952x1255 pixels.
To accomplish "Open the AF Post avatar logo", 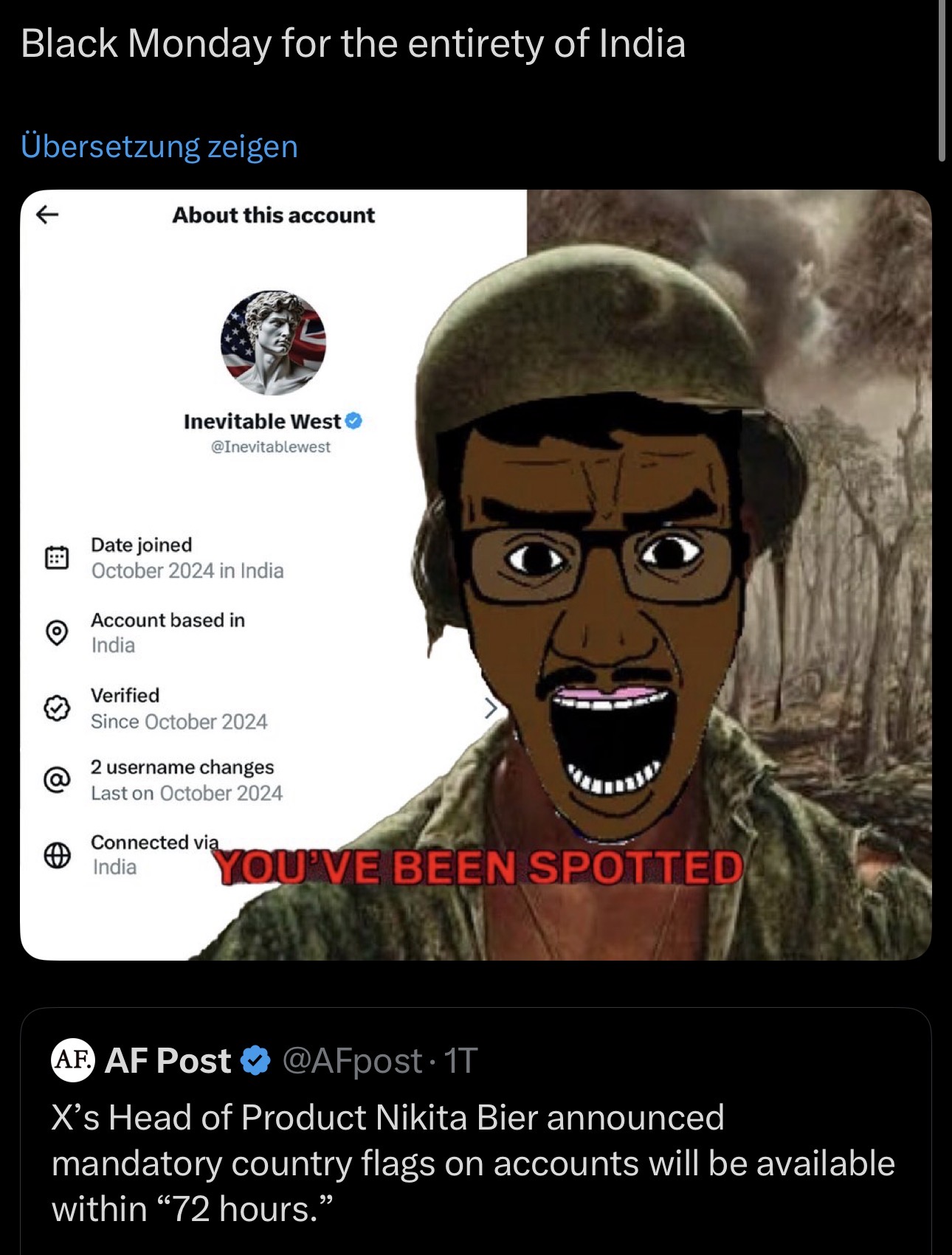I will 73,1060.
